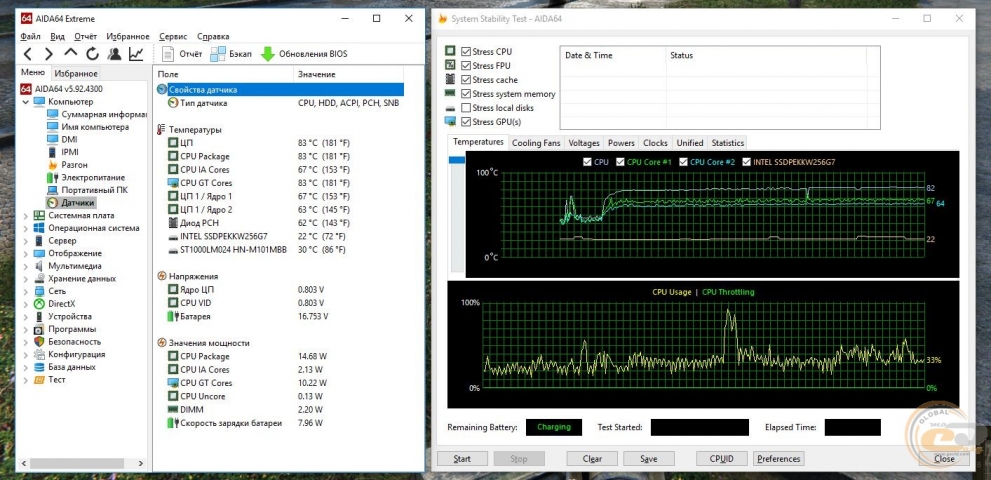Click the Бэкап backup icon
Screen dimensions: 991x480
coord(218,54)
